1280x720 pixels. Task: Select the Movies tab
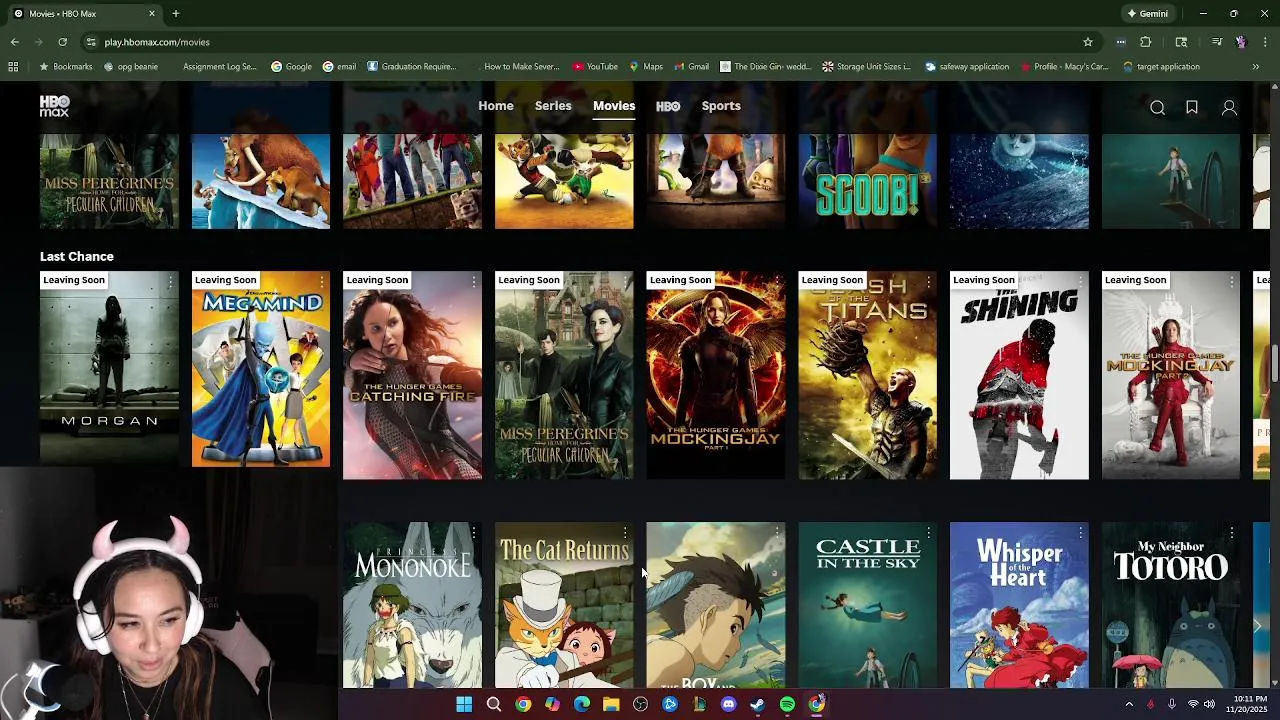[x=614, y=106]
